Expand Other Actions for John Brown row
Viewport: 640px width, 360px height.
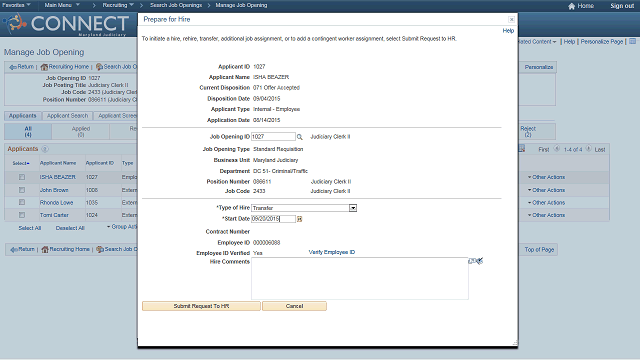[547, 190]
